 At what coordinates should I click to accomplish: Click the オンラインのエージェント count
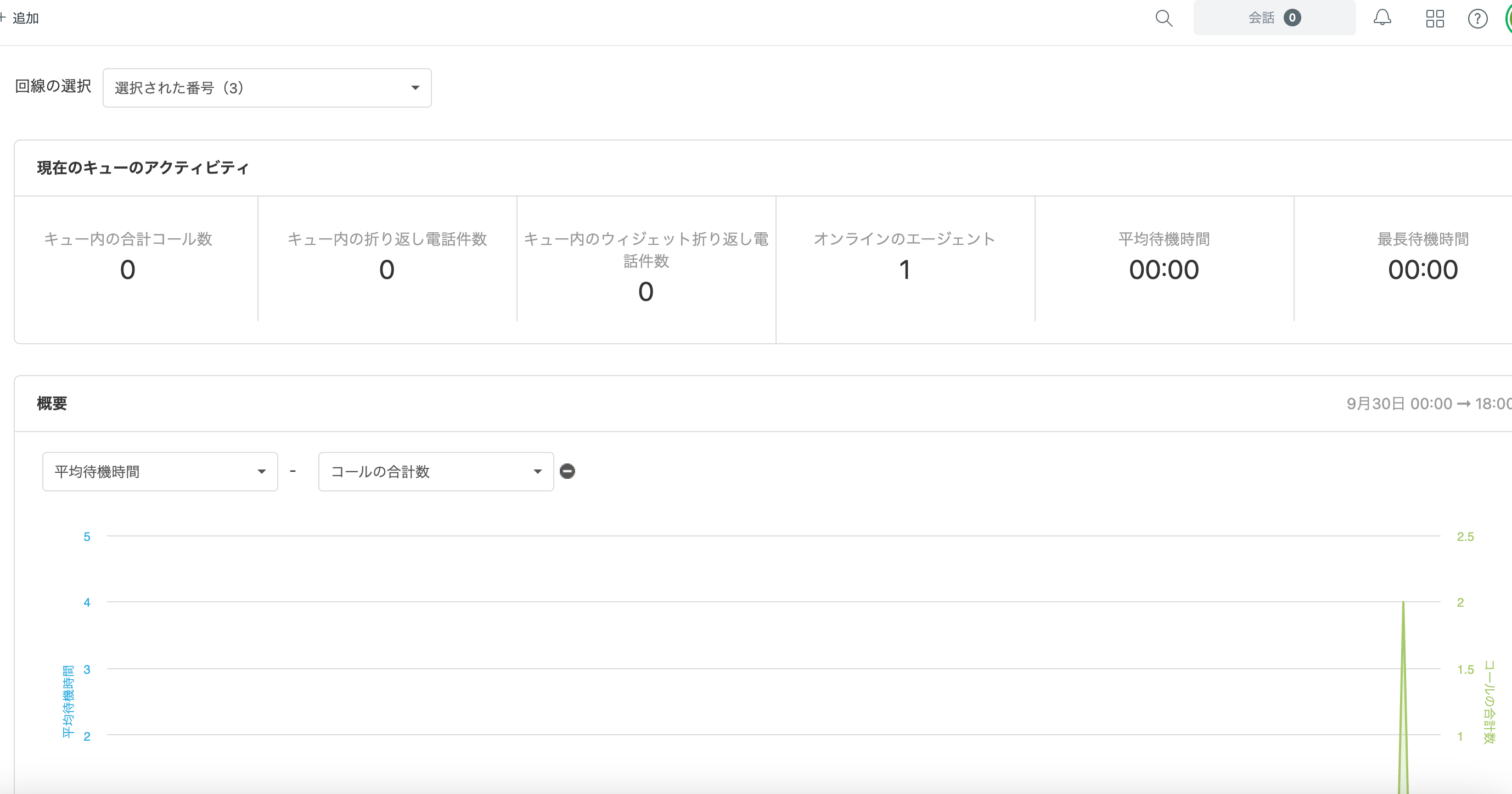click(904, 270)
